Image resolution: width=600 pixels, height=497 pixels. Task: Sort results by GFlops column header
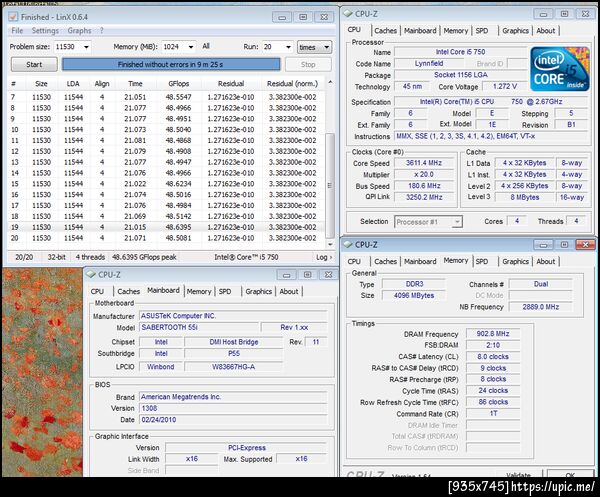pyautogui.click(x=179, y=83)
